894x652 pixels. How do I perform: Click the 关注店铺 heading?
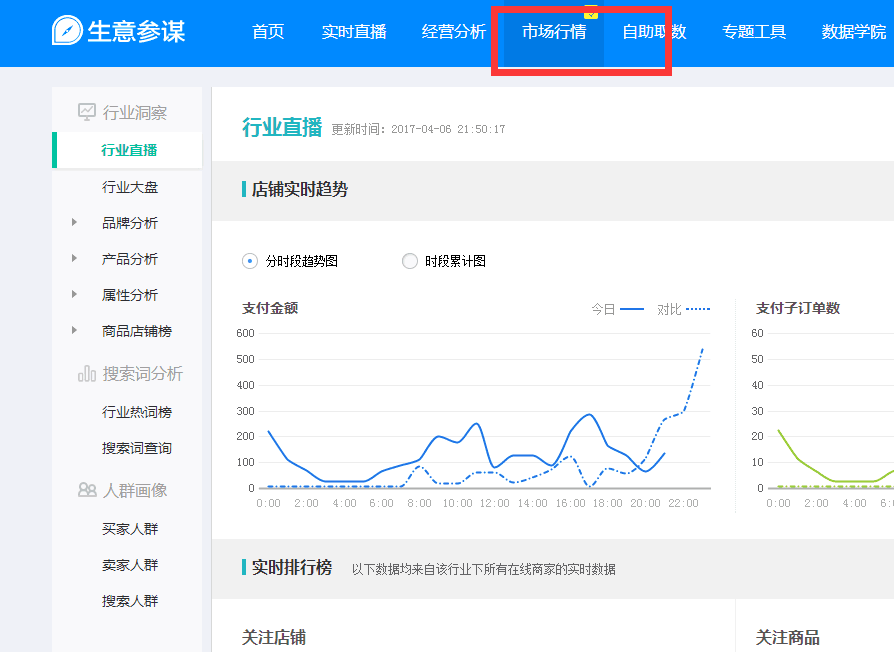(274, 637)
